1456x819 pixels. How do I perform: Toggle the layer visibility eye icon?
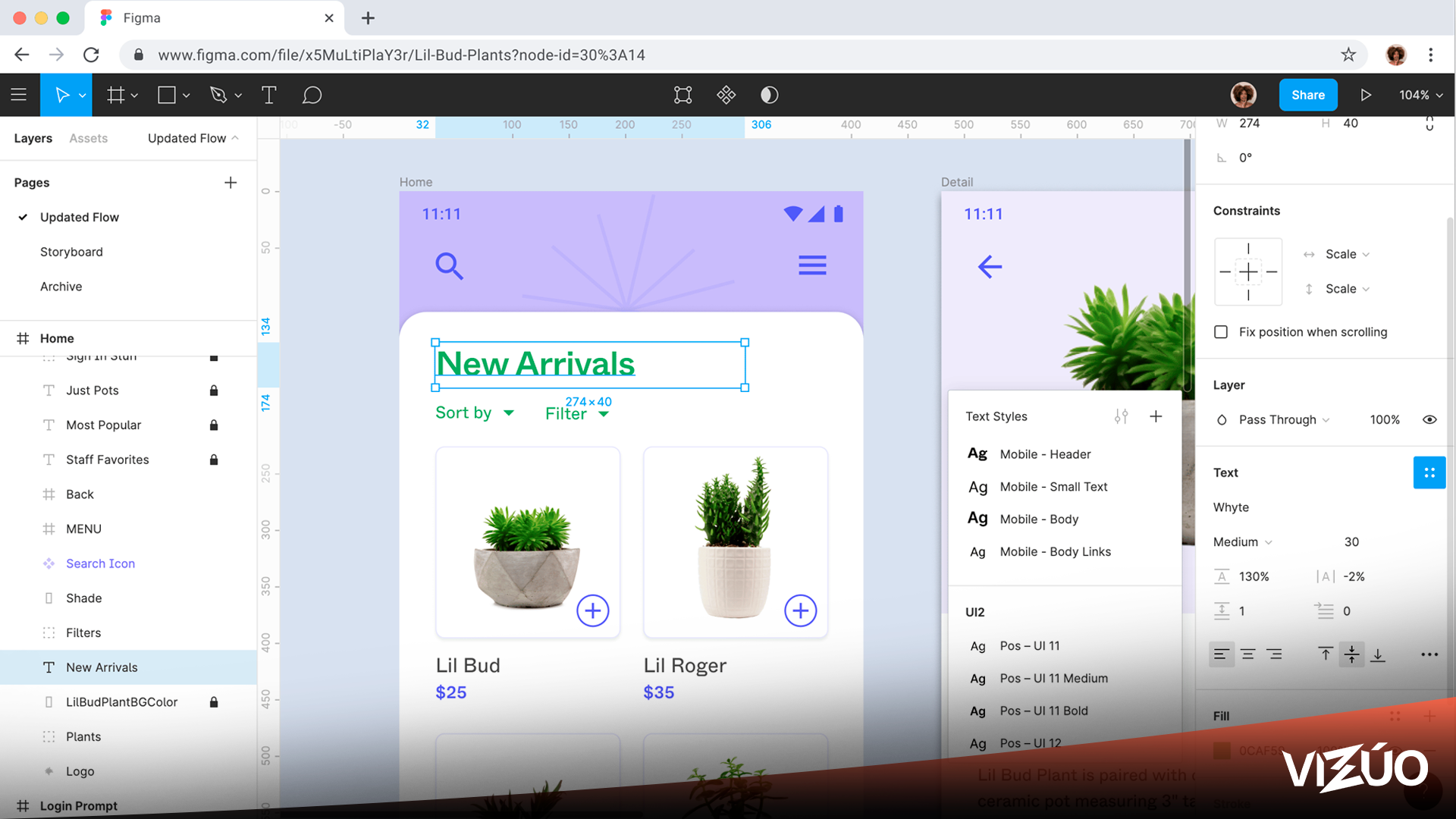(1429, 419)
